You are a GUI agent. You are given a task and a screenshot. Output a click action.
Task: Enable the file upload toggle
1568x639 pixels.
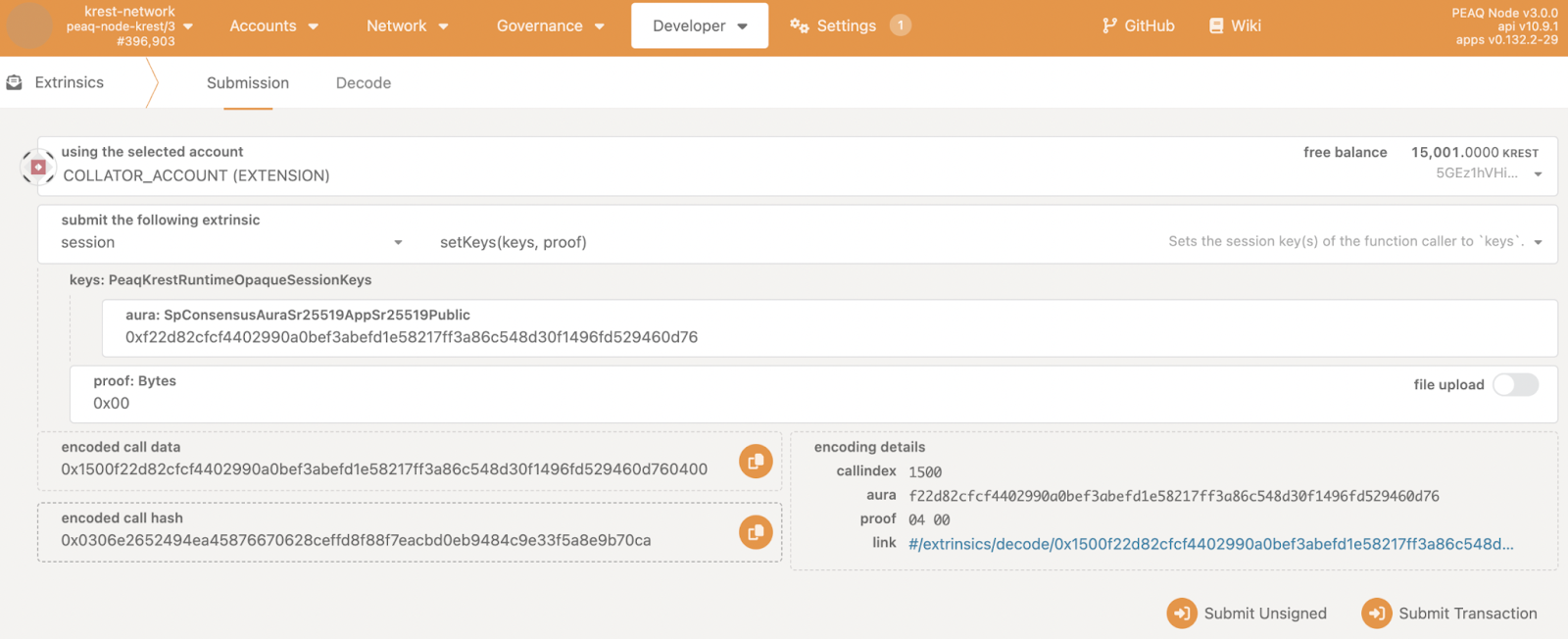coord(1515,385)
